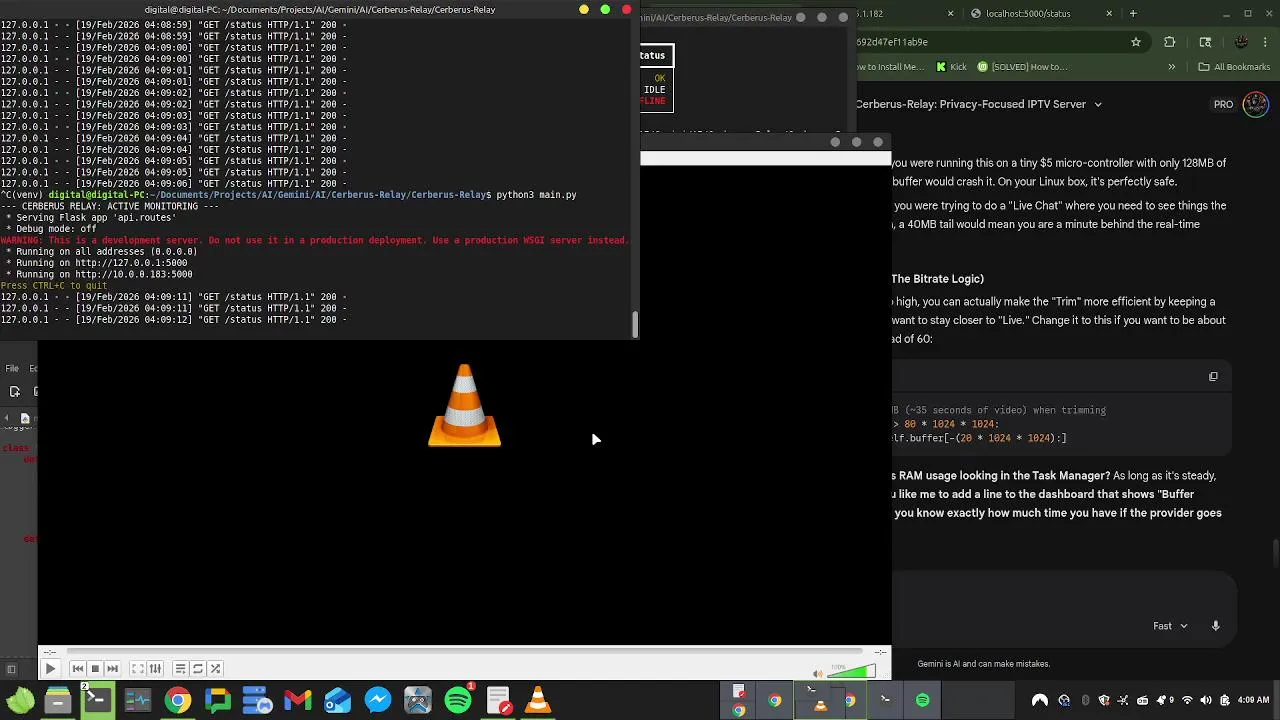Image resolution: width=1280 pixels, height=720 pixels.
Task: Open Google Chat from taskbar
Action: coord(217,700)
